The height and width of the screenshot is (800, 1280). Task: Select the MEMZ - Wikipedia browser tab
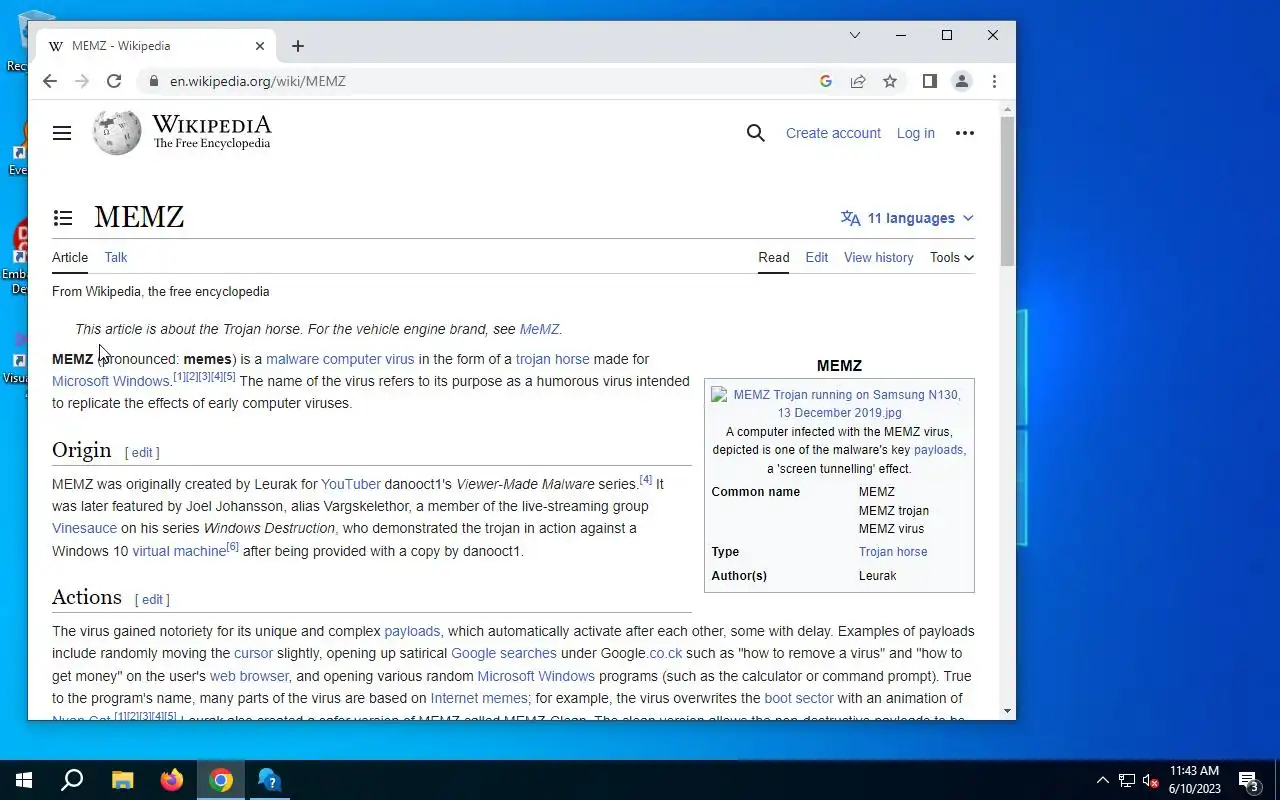(155, 46)
